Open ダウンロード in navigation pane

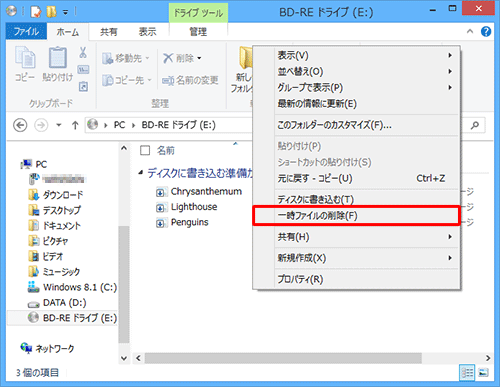click(x=56, y=195)
